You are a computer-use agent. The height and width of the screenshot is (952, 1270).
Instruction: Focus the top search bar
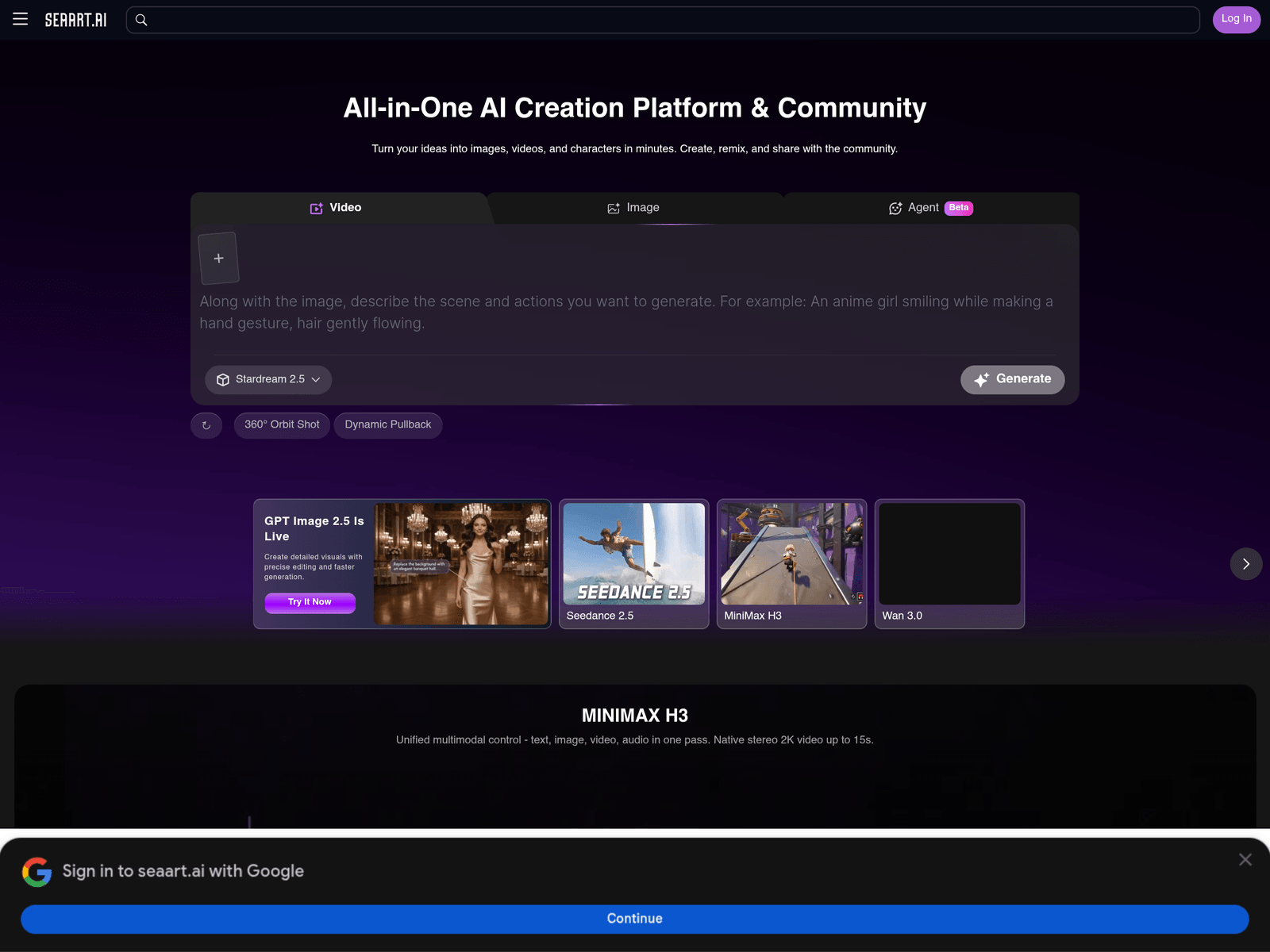tap(663, 20)
